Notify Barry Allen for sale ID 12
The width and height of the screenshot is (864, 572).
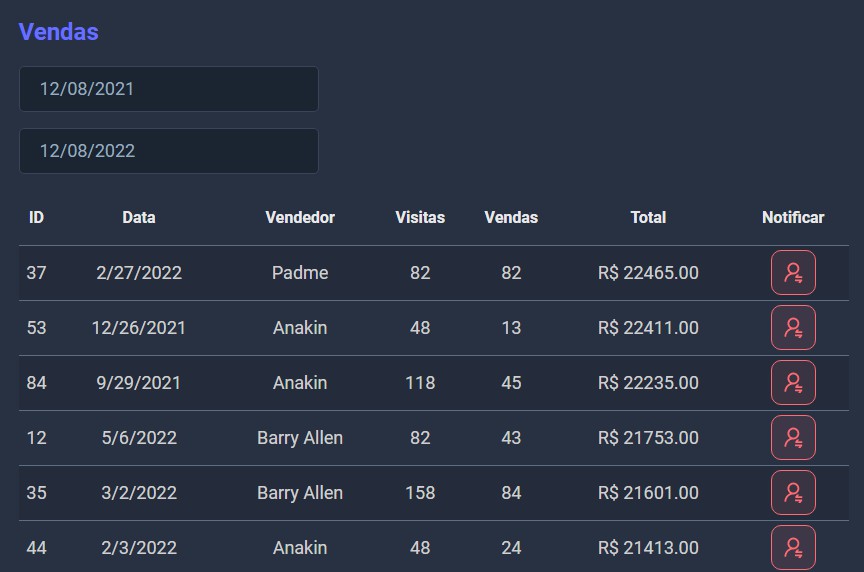point(793,438)
